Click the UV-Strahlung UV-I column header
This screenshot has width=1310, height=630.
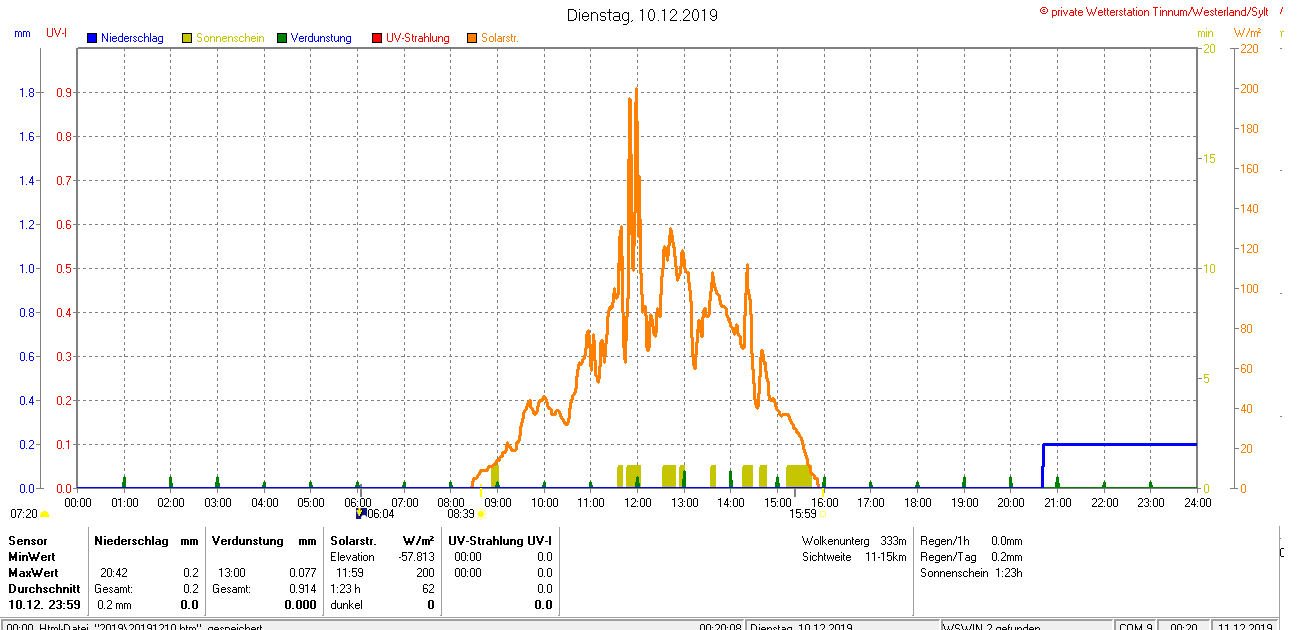(x=500, y=541)
